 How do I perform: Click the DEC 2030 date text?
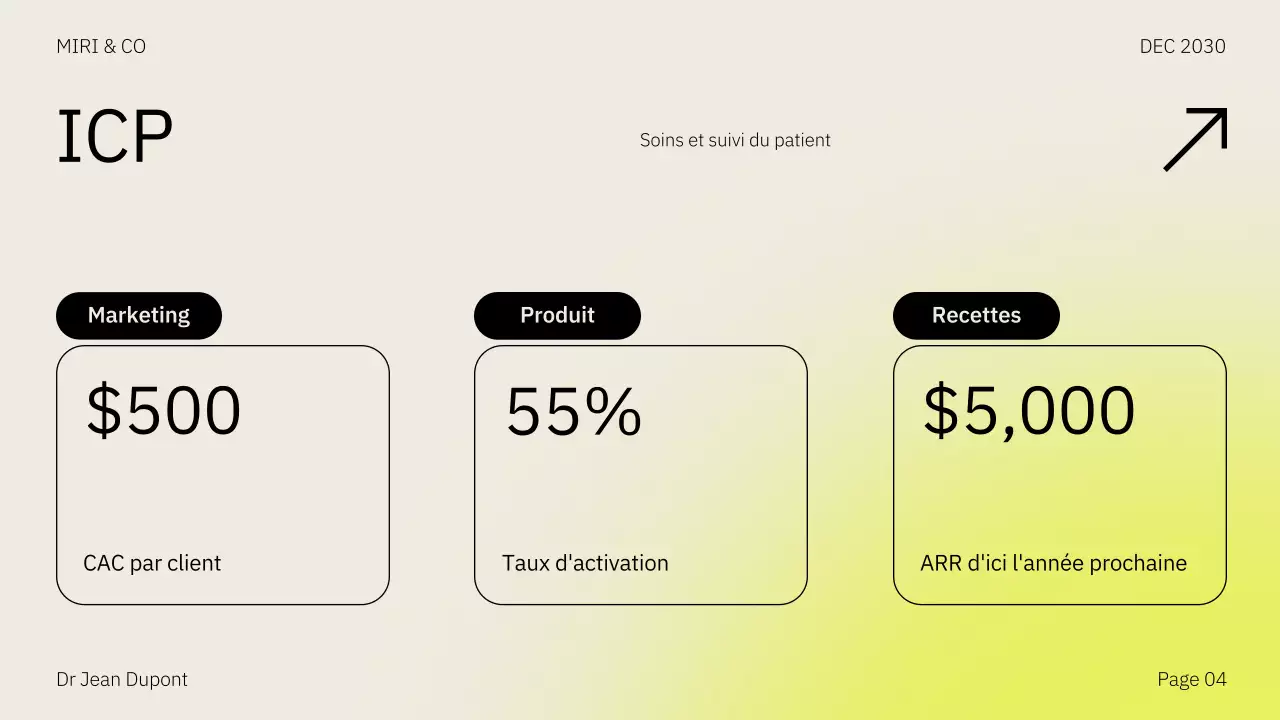pos(1182,46)
